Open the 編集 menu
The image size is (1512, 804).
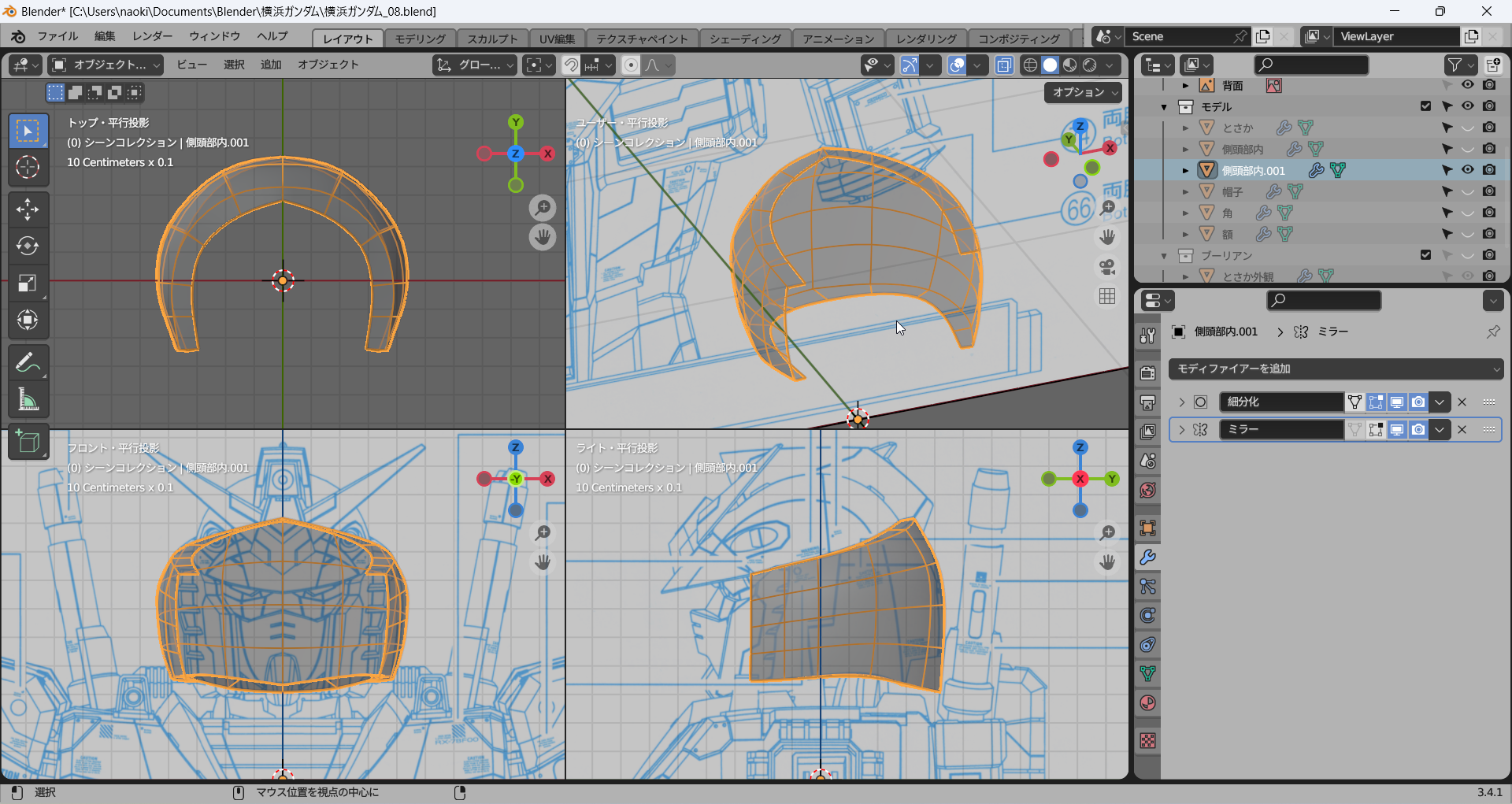[x=105, y=36]
